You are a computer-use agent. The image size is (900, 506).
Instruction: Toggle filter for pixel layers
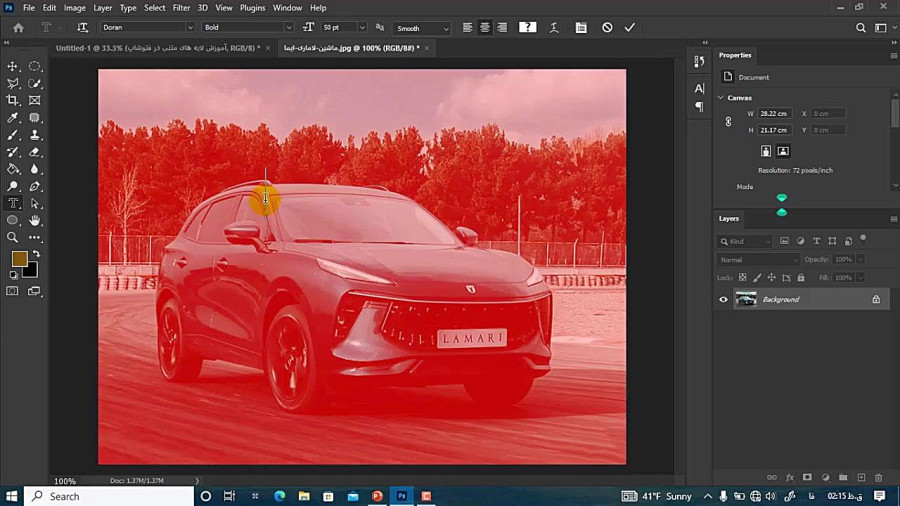coord(784,242)
